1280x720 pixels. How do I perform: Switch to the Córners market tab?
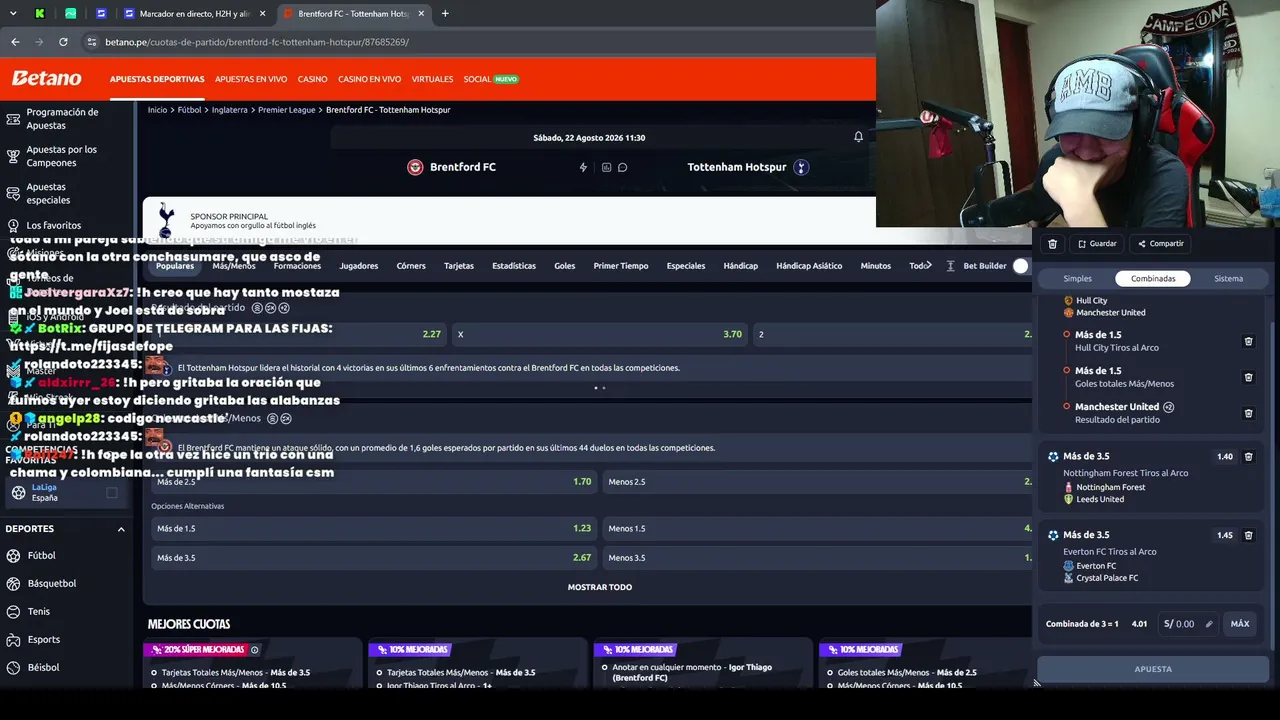click(x=411, y=266)
